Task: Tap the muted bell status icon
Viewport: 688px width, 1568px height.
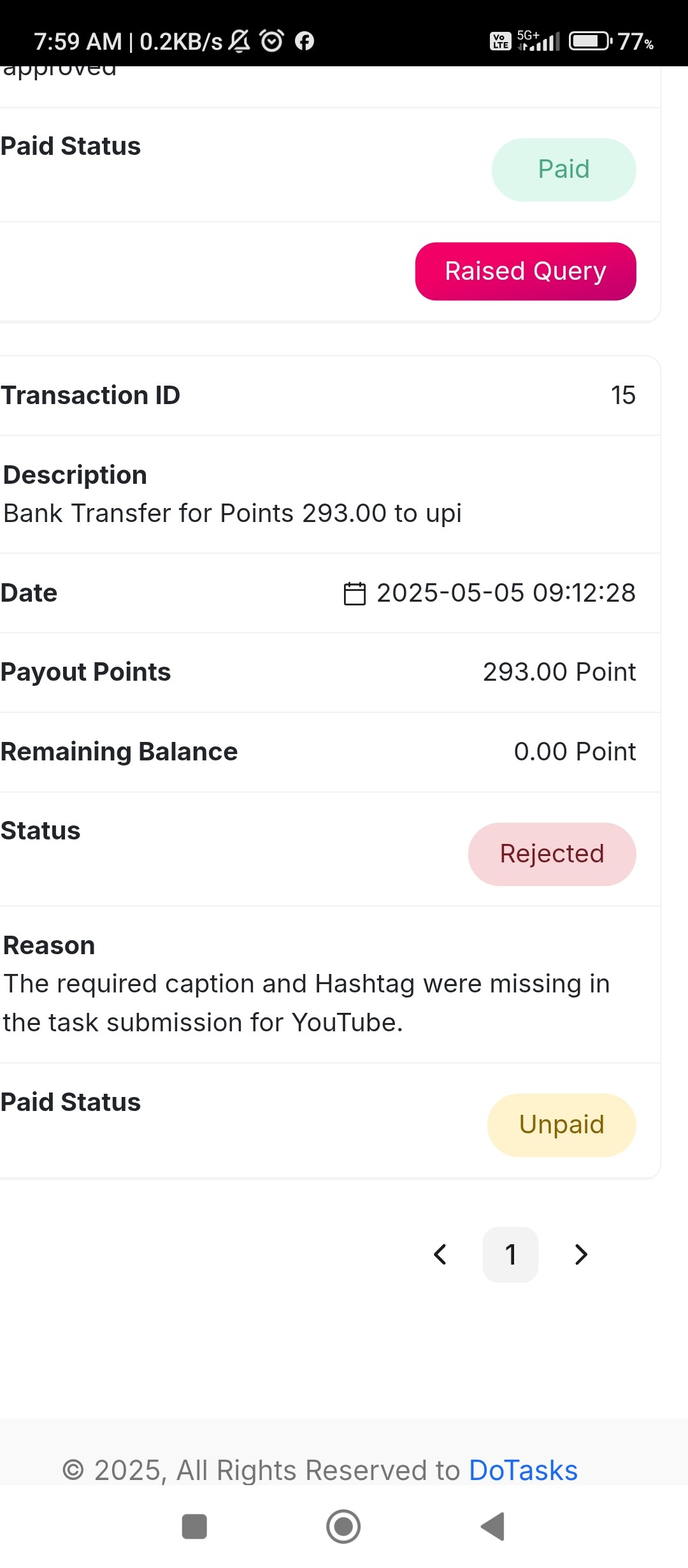Action: [x=240, y=41]
